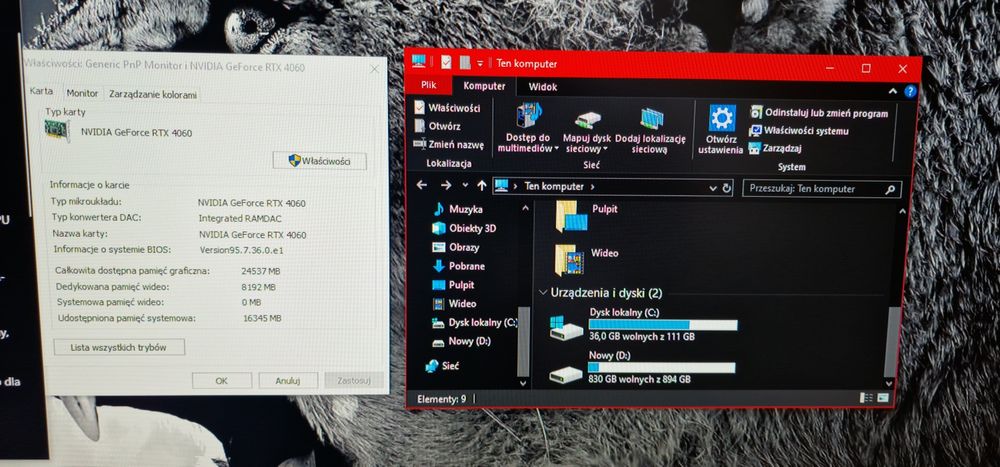Viewport: 1000px width, 467px height.
Task: Expand the address bar history dropdown
Action: 713,188
